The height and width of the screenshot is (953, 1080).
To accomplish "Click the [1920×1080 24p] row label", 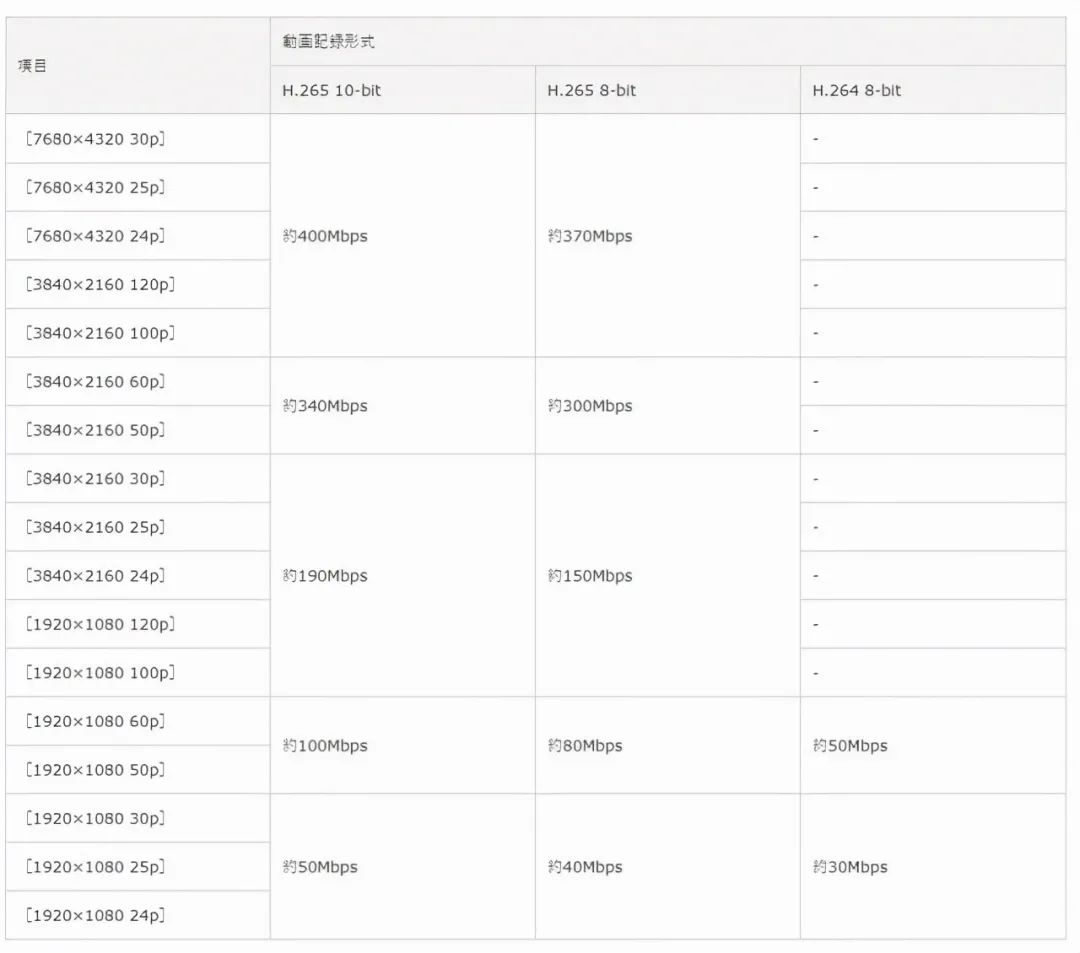I will 95,915.
